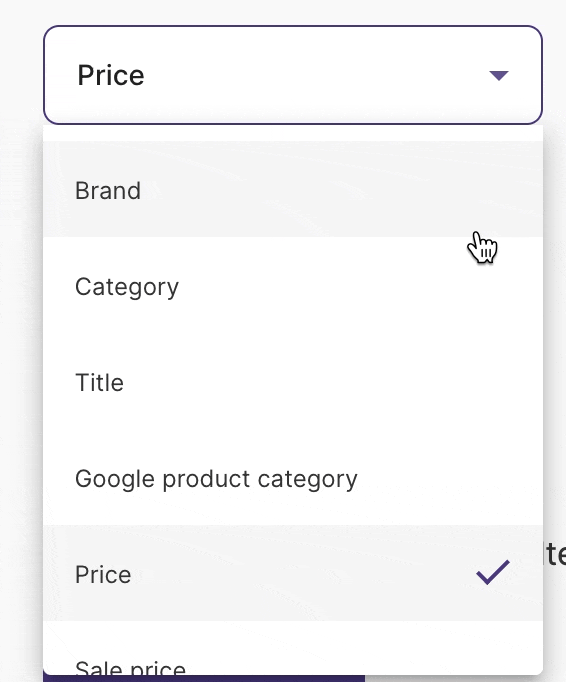Choose Category from the list

click(293, 285)
